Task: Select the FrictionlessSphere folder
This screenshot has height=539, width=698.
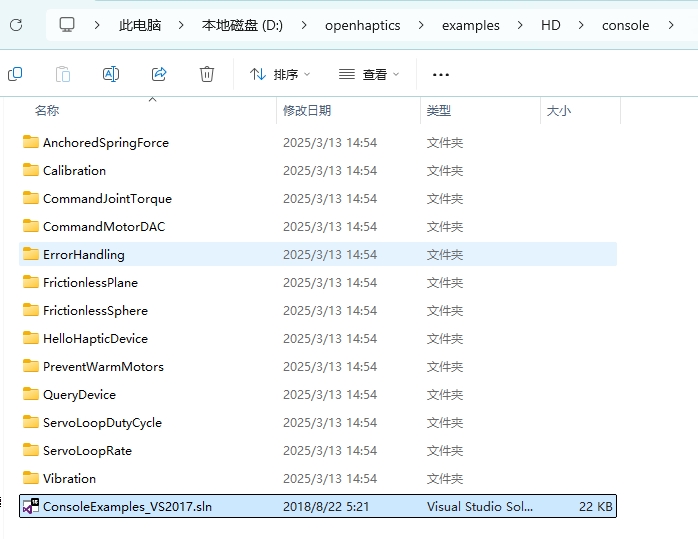Action: pyautogui.click(x=95, y=310)
